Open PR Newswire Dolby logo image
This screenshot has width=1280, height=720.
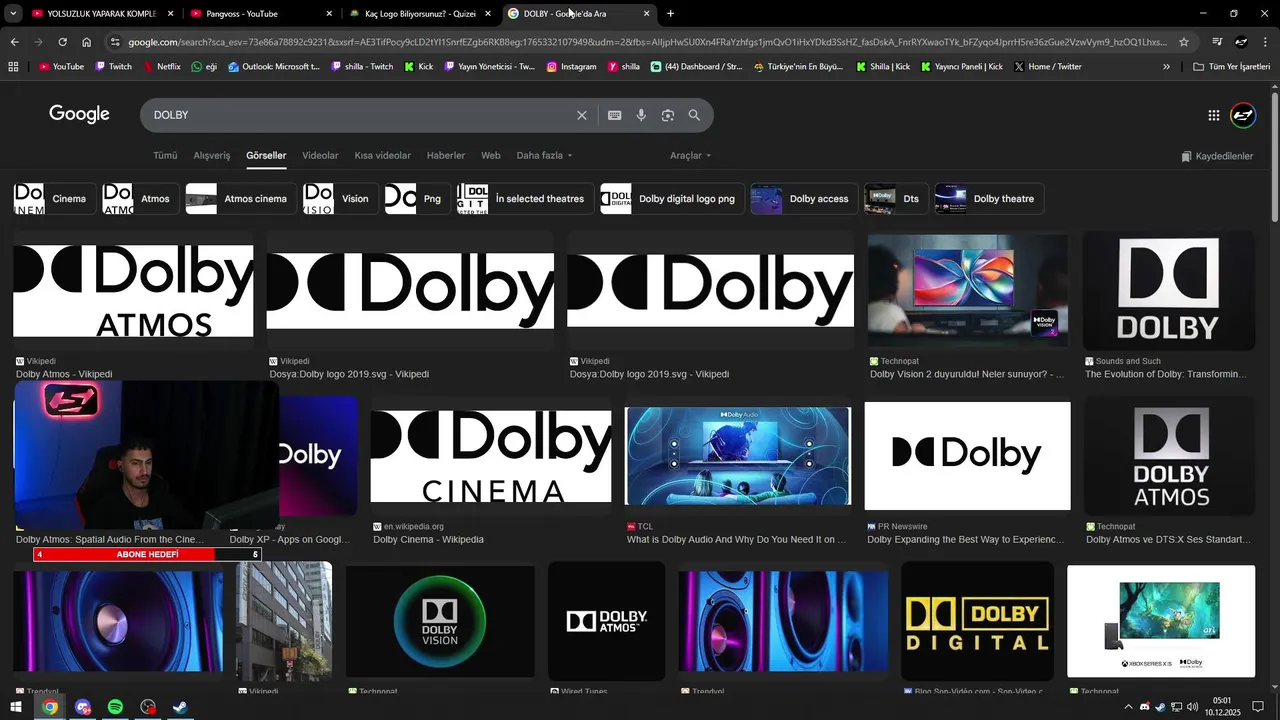tap(967, 456)
